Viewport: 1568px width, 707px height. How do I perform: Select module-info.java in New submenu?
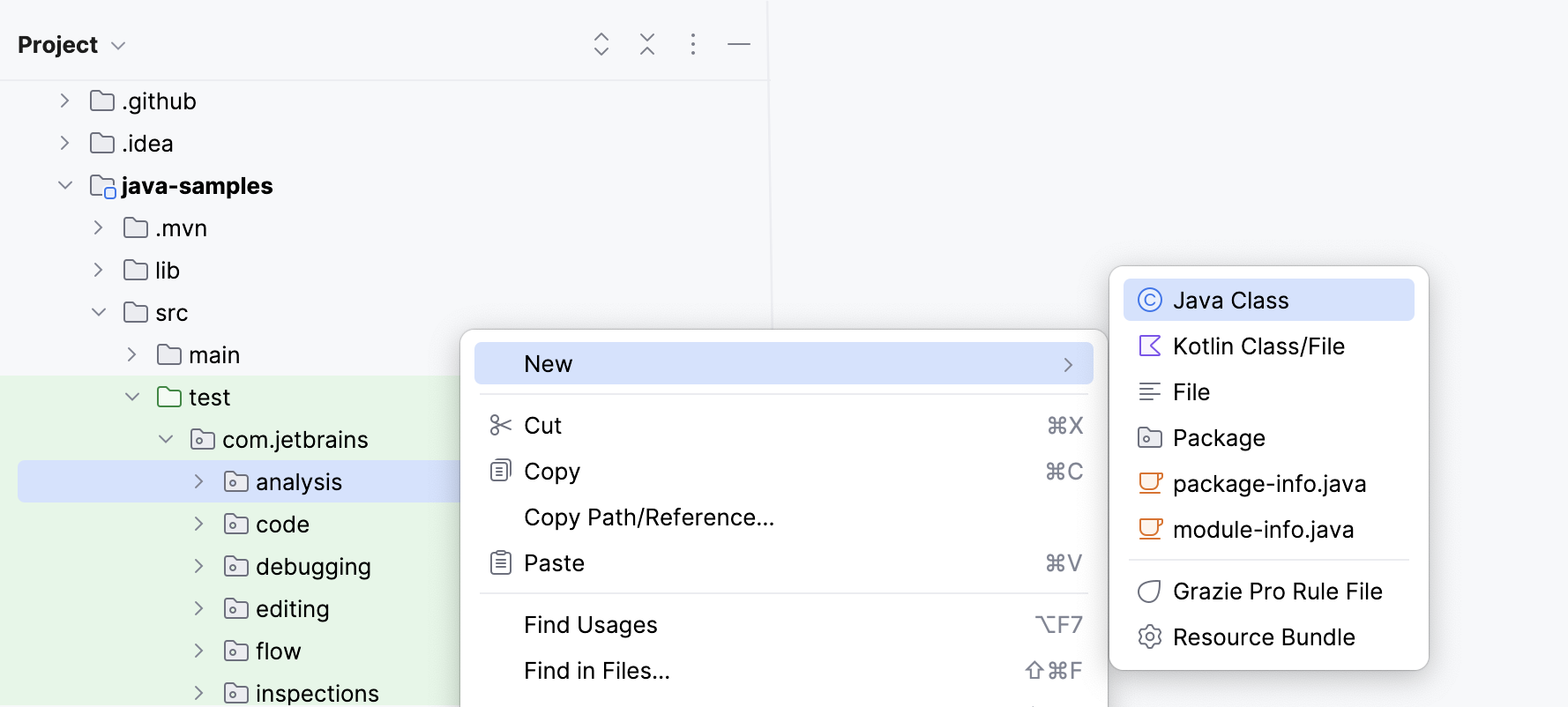click(1263, 530)
